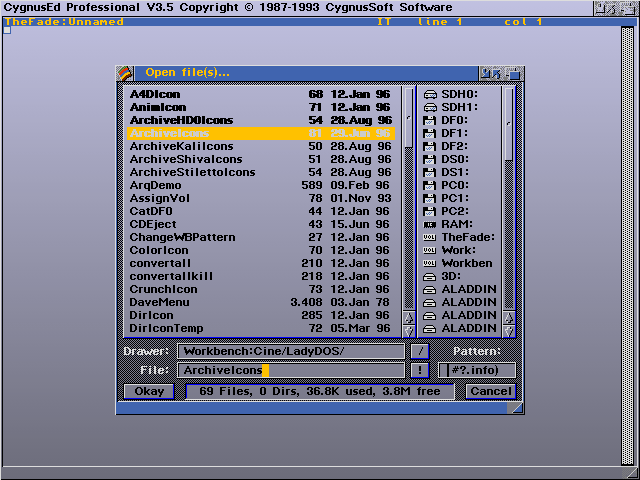Viewport: 640px width, 480px height.
Task: Click the volume list scrollbar knob
Action: click(509, 124)
